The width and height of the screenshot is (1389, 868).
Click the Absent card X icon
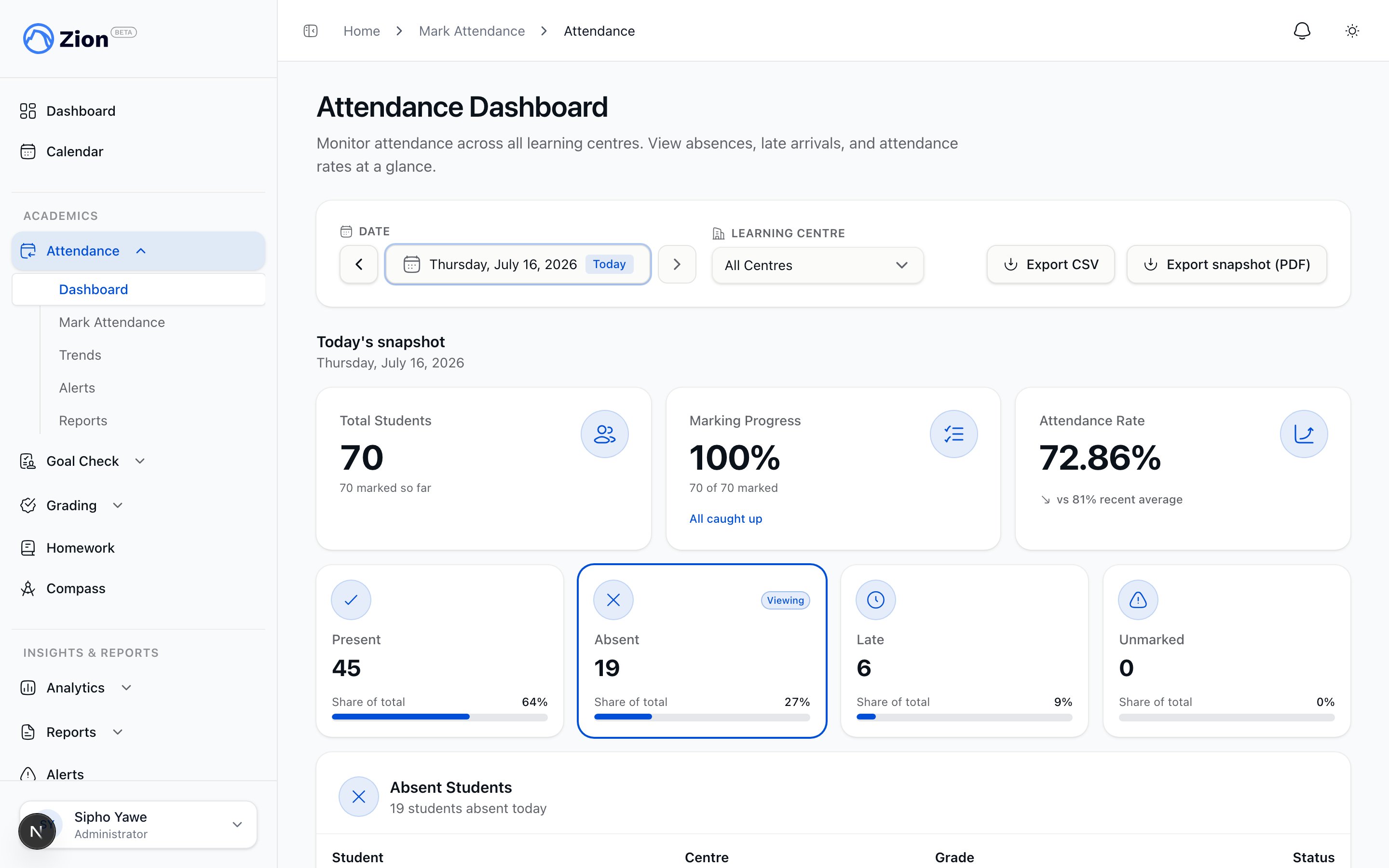click(x=613, y=600)
